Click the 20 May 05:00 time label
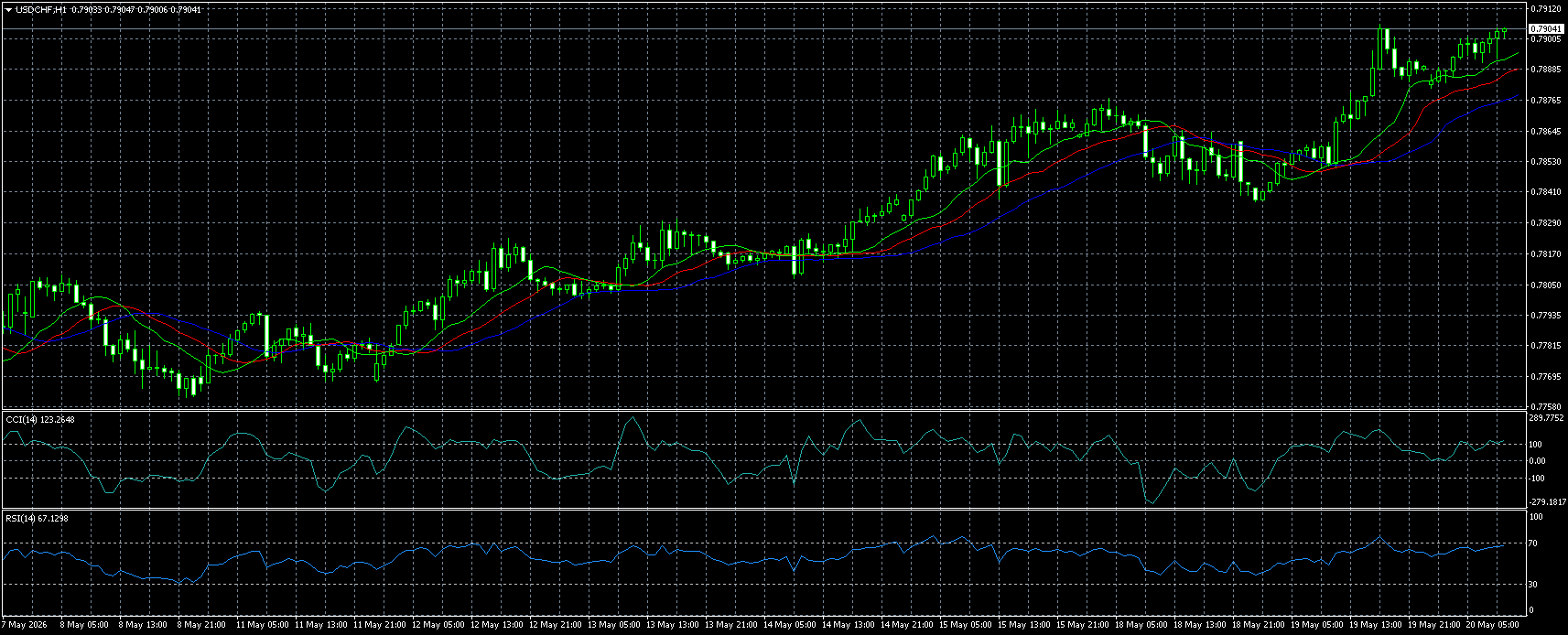 (x=1493, y=625)
